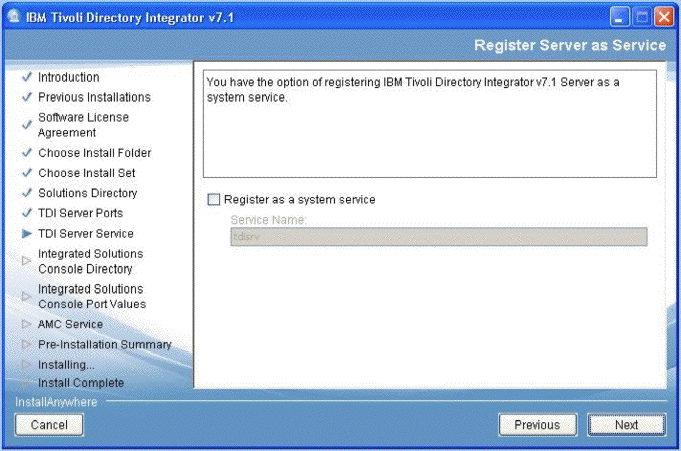This screenshot has width=681, height=451.
Task: Click the pending arrow beside Console Port Values
Action: [26, 296]
